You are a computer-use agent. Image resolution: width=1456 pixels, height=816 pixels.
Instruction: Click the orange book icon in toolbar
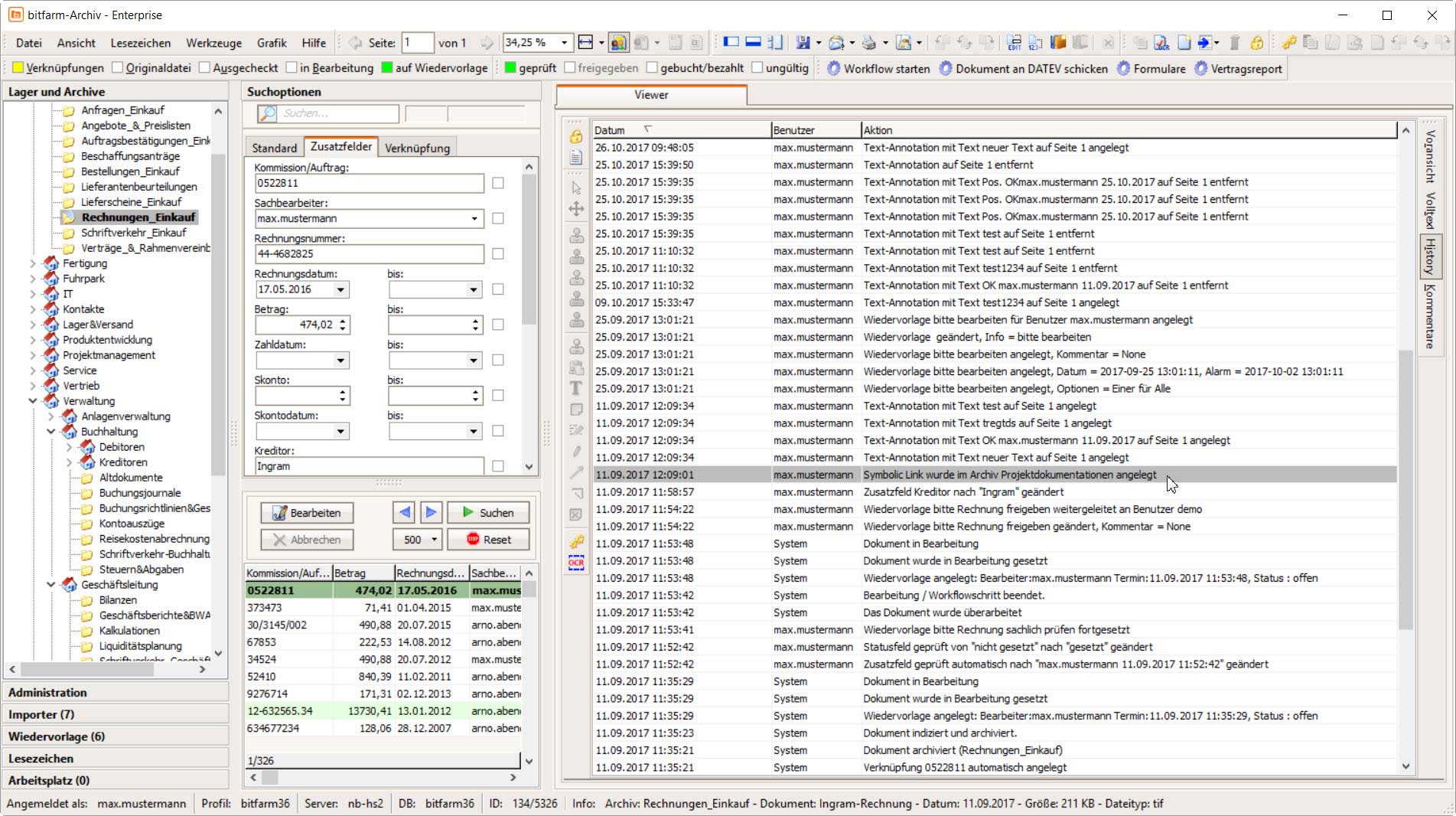(1058, 43)
